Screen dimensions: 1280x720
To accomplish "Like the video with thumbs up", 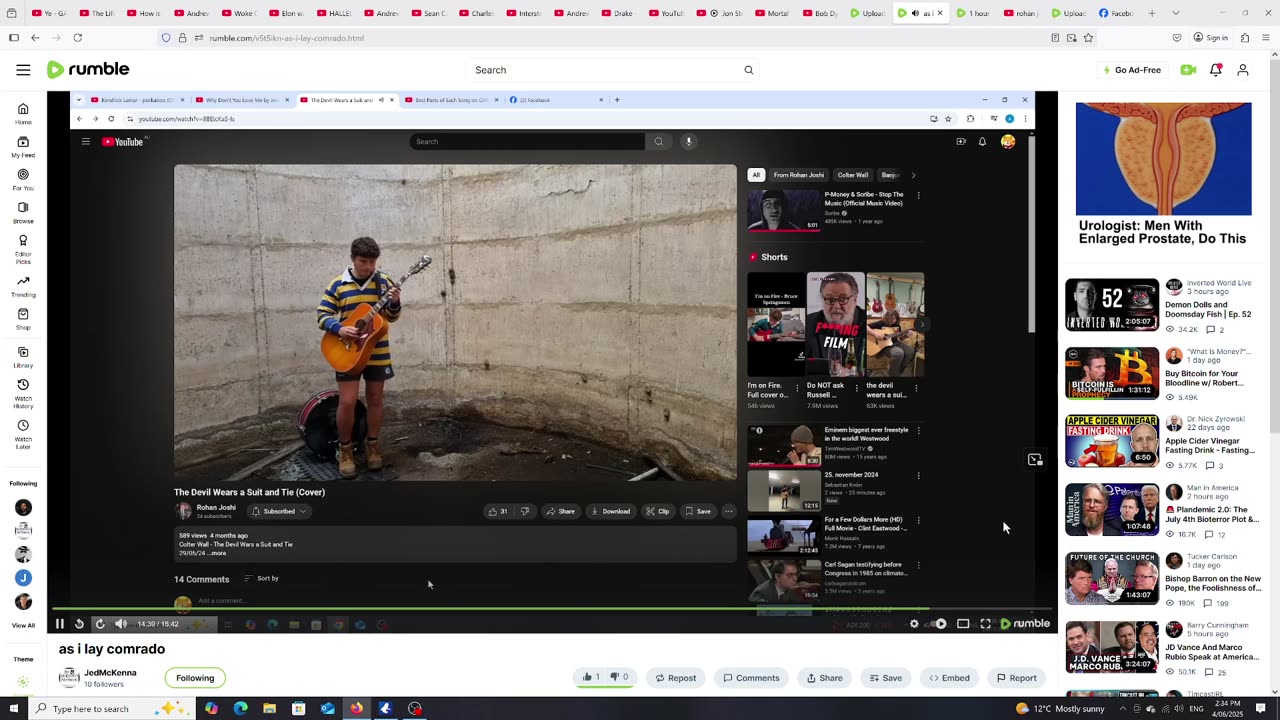I will [590, 677].
